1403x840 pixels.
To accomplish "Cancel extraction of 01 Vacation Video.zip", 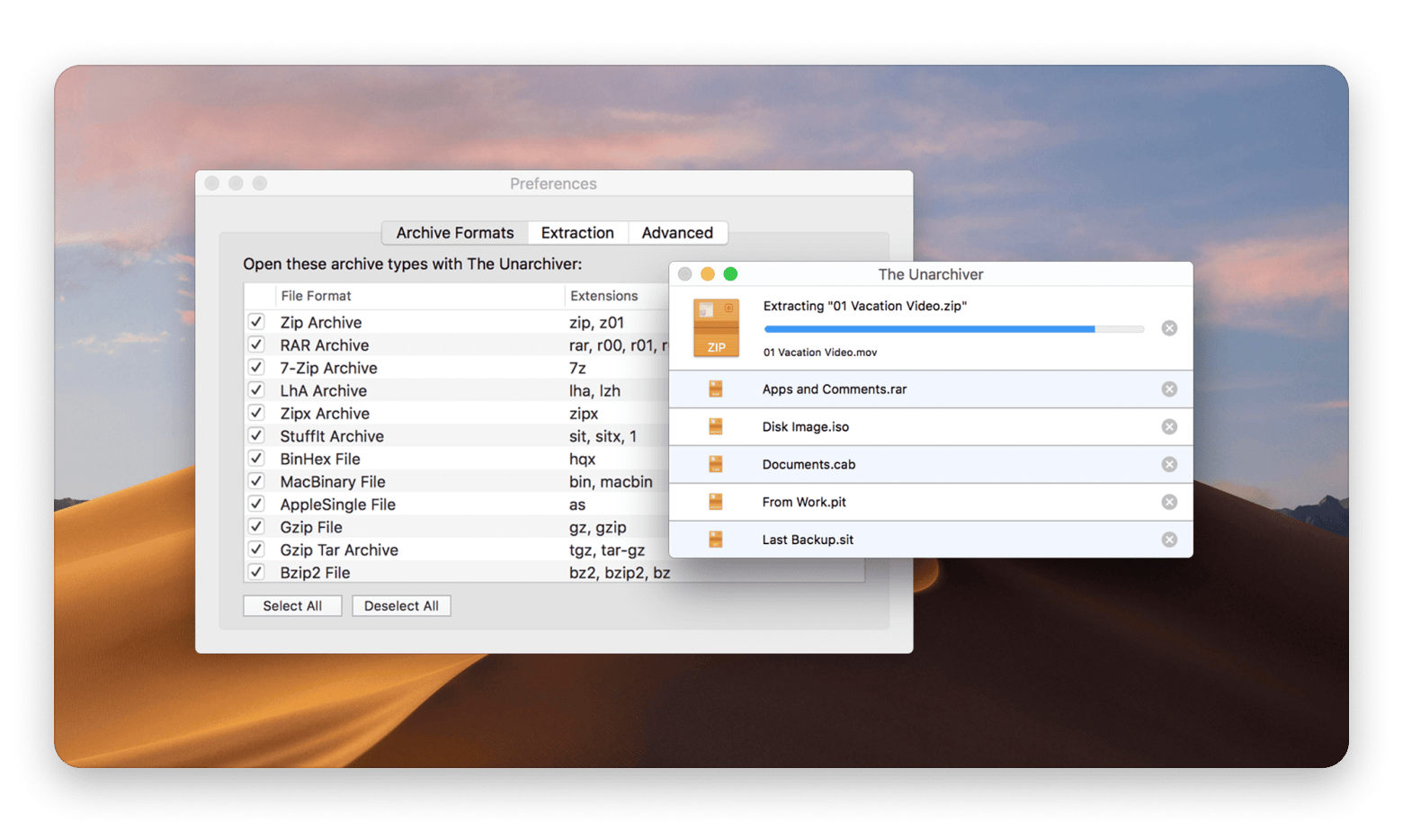I will pyautogui.click(x=1169, y=328).
